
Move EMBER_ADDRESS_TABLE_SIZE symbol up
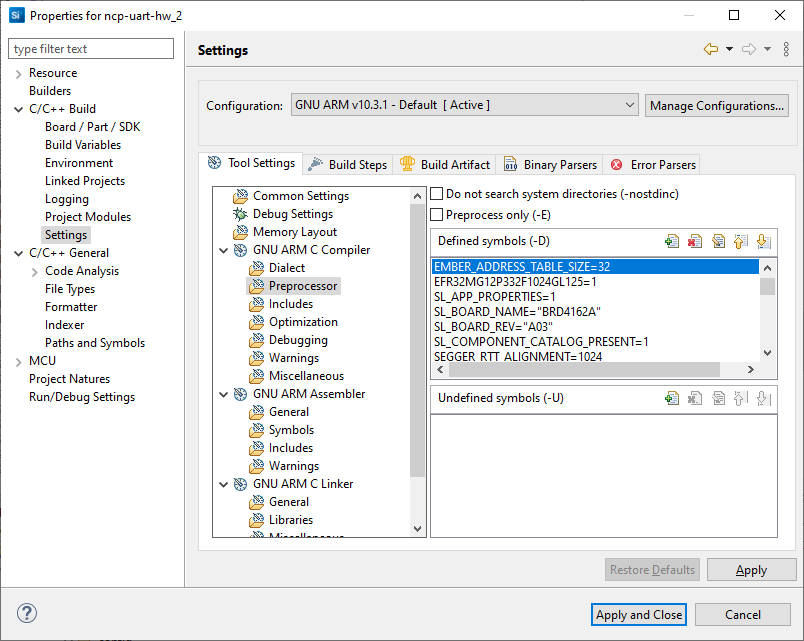click(742, 241)
